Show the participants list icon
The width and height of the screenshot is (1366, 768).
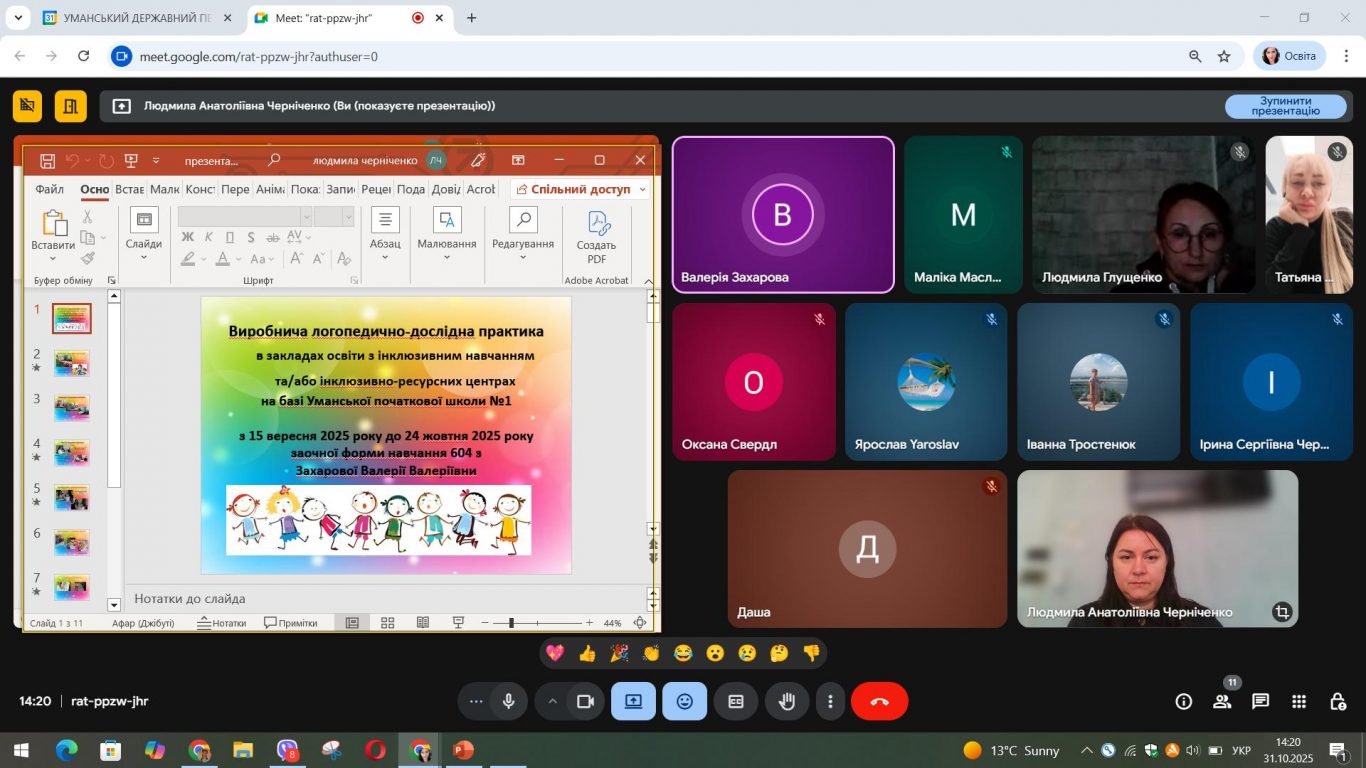[1222, 702]
